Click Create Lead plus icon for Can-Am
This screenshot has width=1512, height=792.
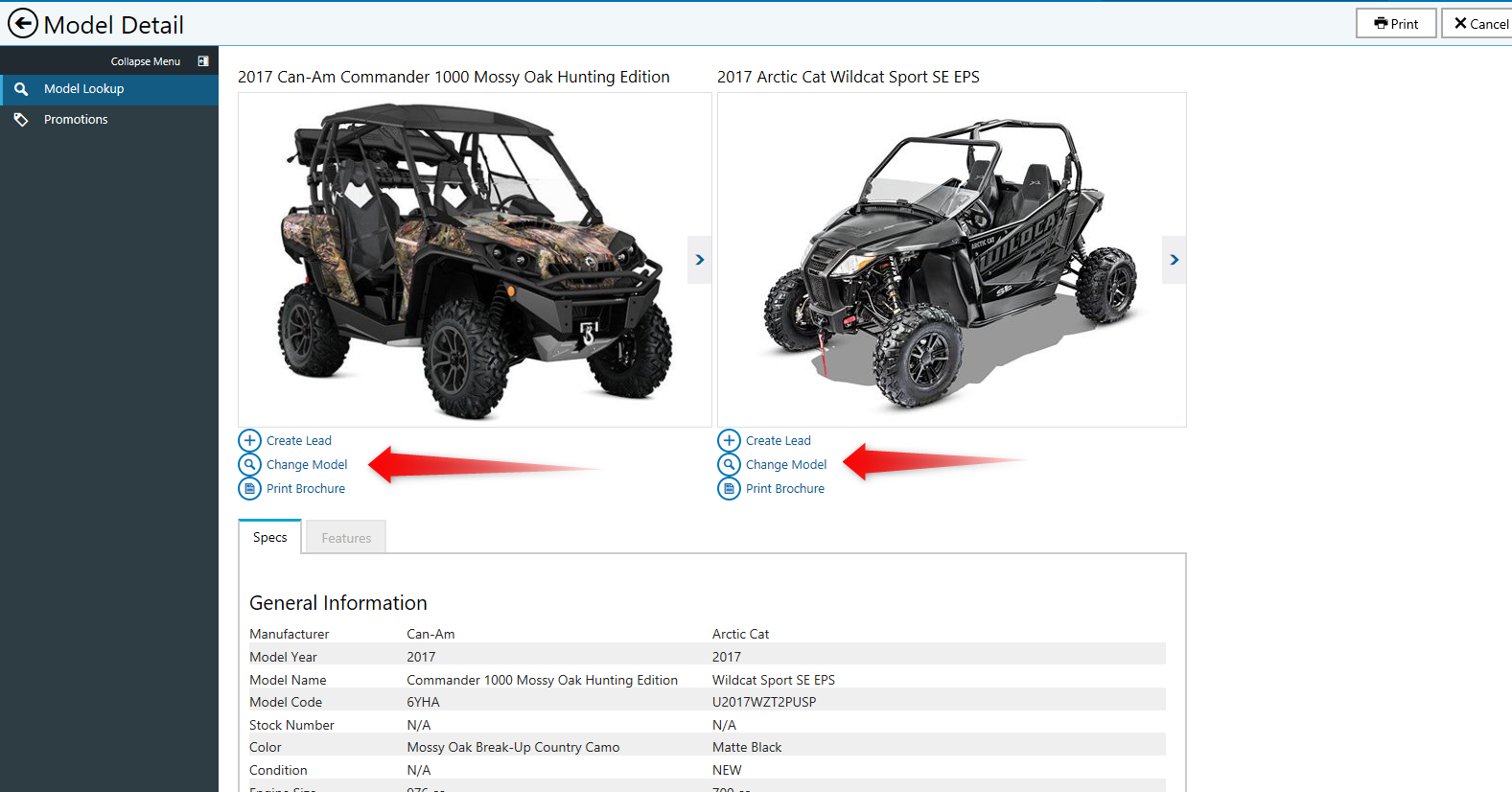click(x=249, y=440)
